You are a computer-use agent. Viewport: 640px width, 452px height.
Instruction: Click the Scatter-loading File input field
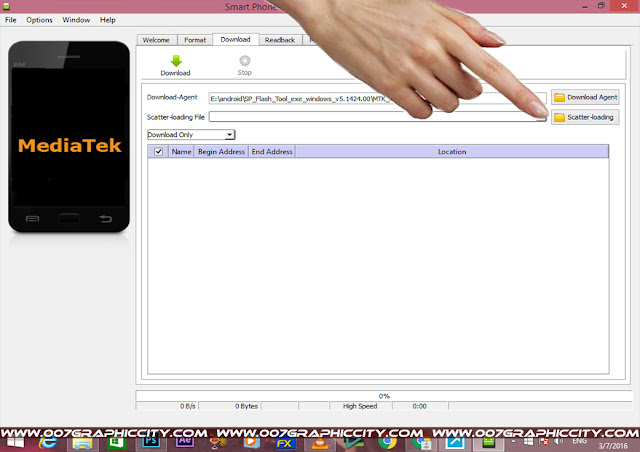tap(377, 117)
